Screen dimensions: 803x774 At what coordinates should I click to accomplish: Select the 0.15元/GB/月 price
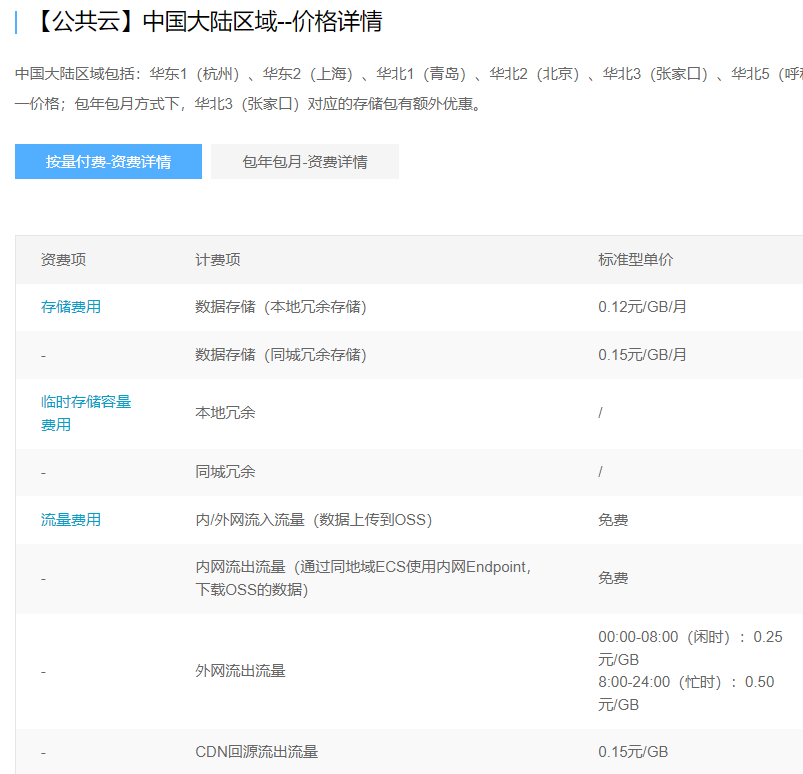642,354
